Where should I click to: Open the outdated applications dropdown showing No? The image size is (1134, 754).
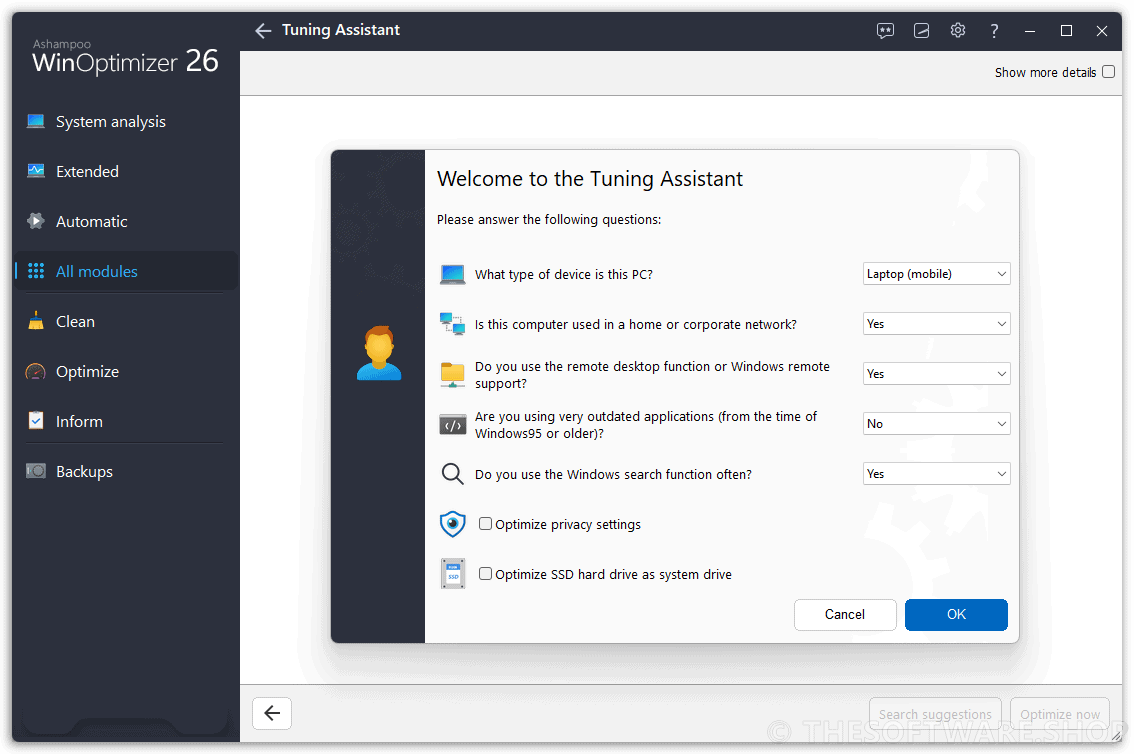[936, 424]
